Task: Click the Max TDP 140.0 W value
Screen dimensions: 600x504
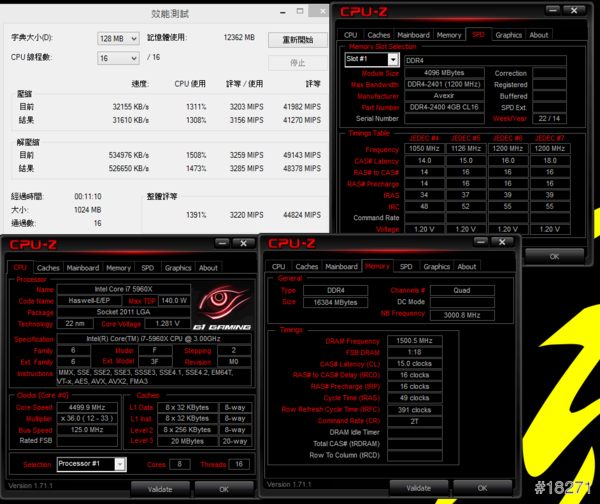Action: pos(174,301)
